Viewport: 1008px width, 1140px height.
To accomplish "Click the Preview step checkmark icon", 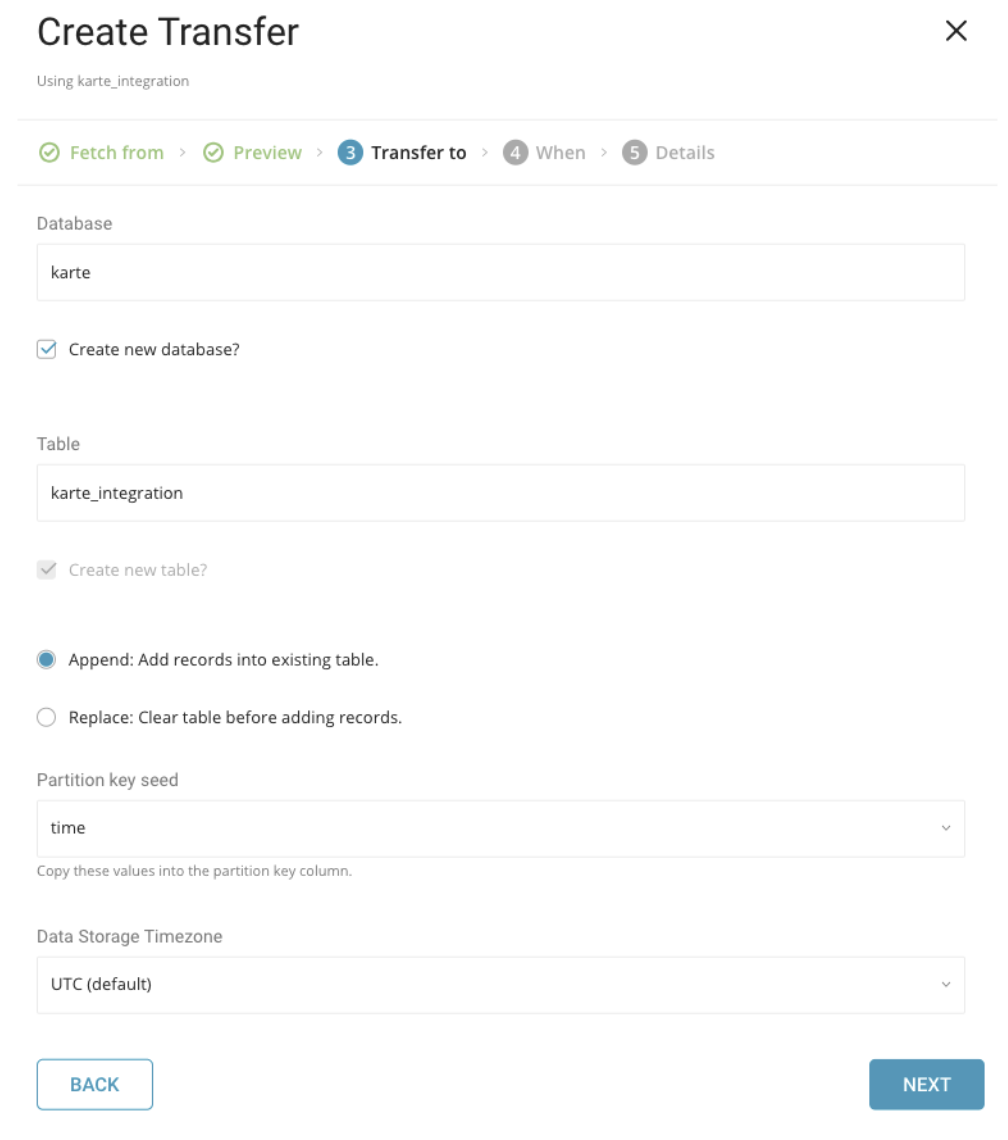I will pyautogui.click(x=213, y=153).
